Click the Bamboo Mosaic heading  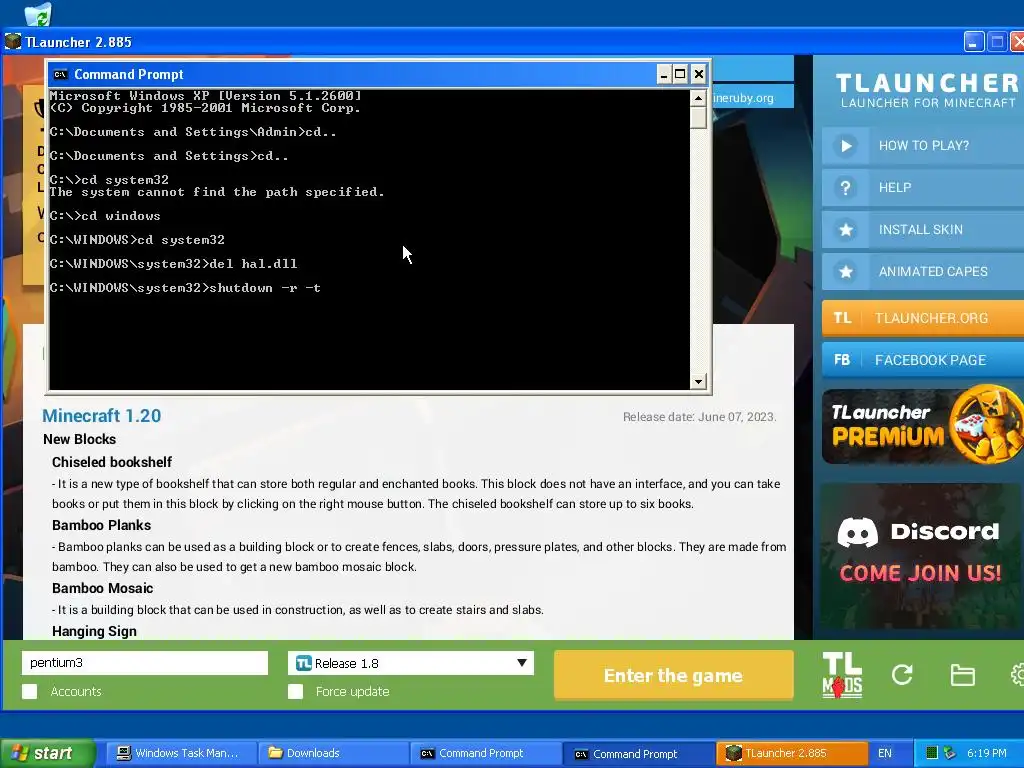tap(103, 588)
